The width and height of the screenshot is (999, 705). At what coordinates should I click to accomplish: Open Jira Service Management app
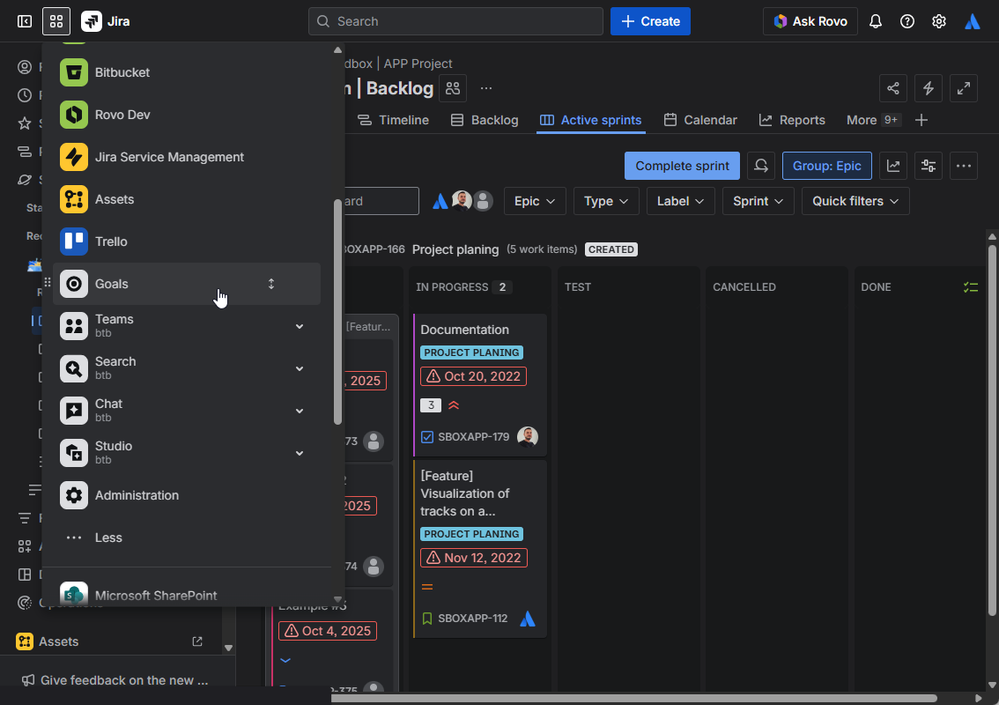(x=186, y=157)
